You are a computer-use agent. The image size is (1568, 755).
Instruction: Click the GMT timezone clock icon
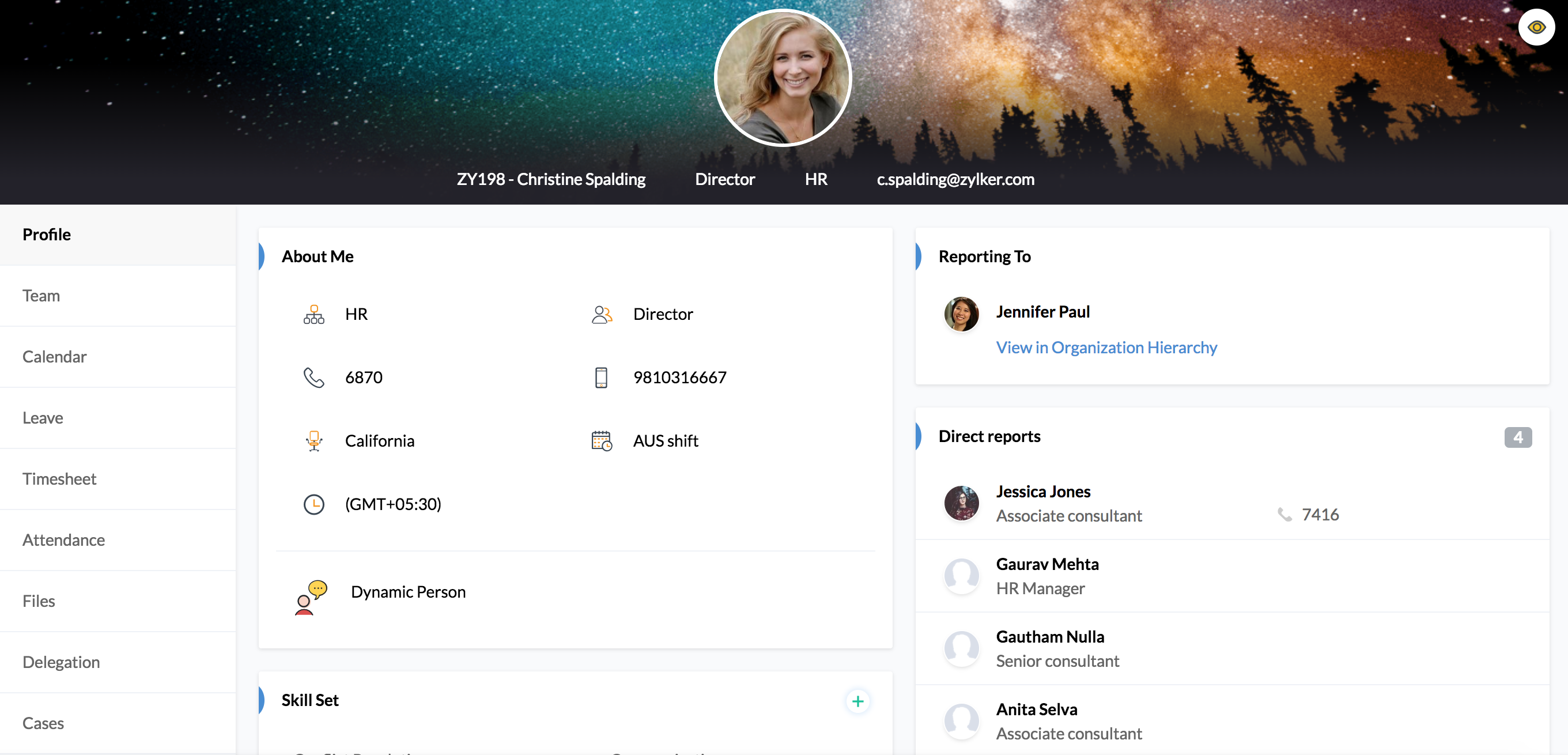[x=313, y=504]
